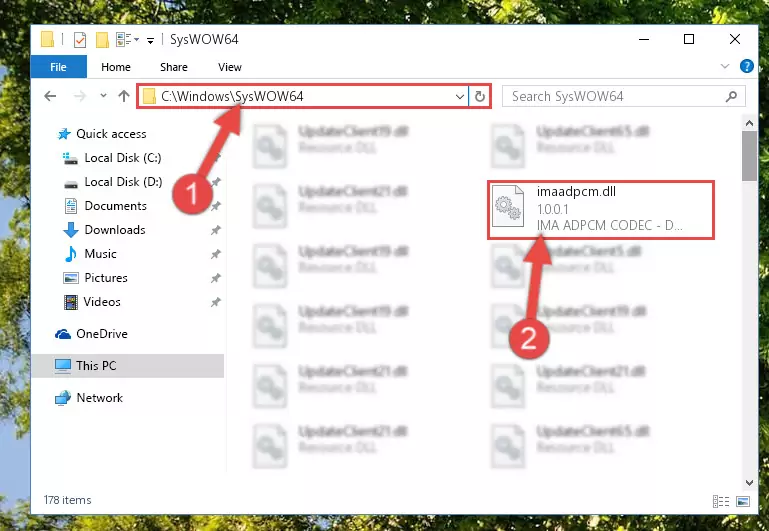Image resolution: width=769 pixels, height=531 pixels.
Task: Click the pin icon next to Documents
Action: click(x=215, y=206)
